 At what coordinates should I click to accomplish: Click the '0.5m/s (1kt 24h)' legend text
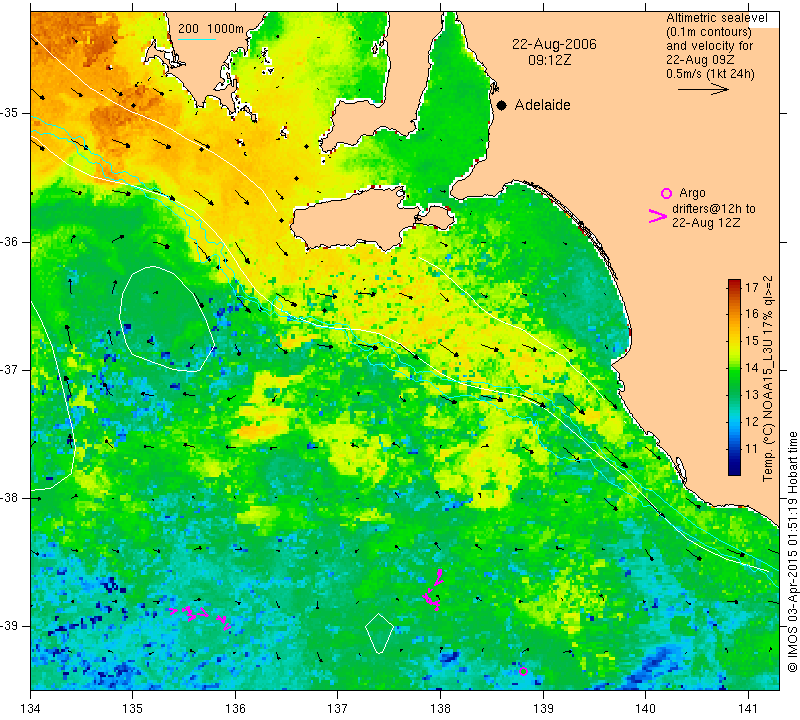(710, 74)
